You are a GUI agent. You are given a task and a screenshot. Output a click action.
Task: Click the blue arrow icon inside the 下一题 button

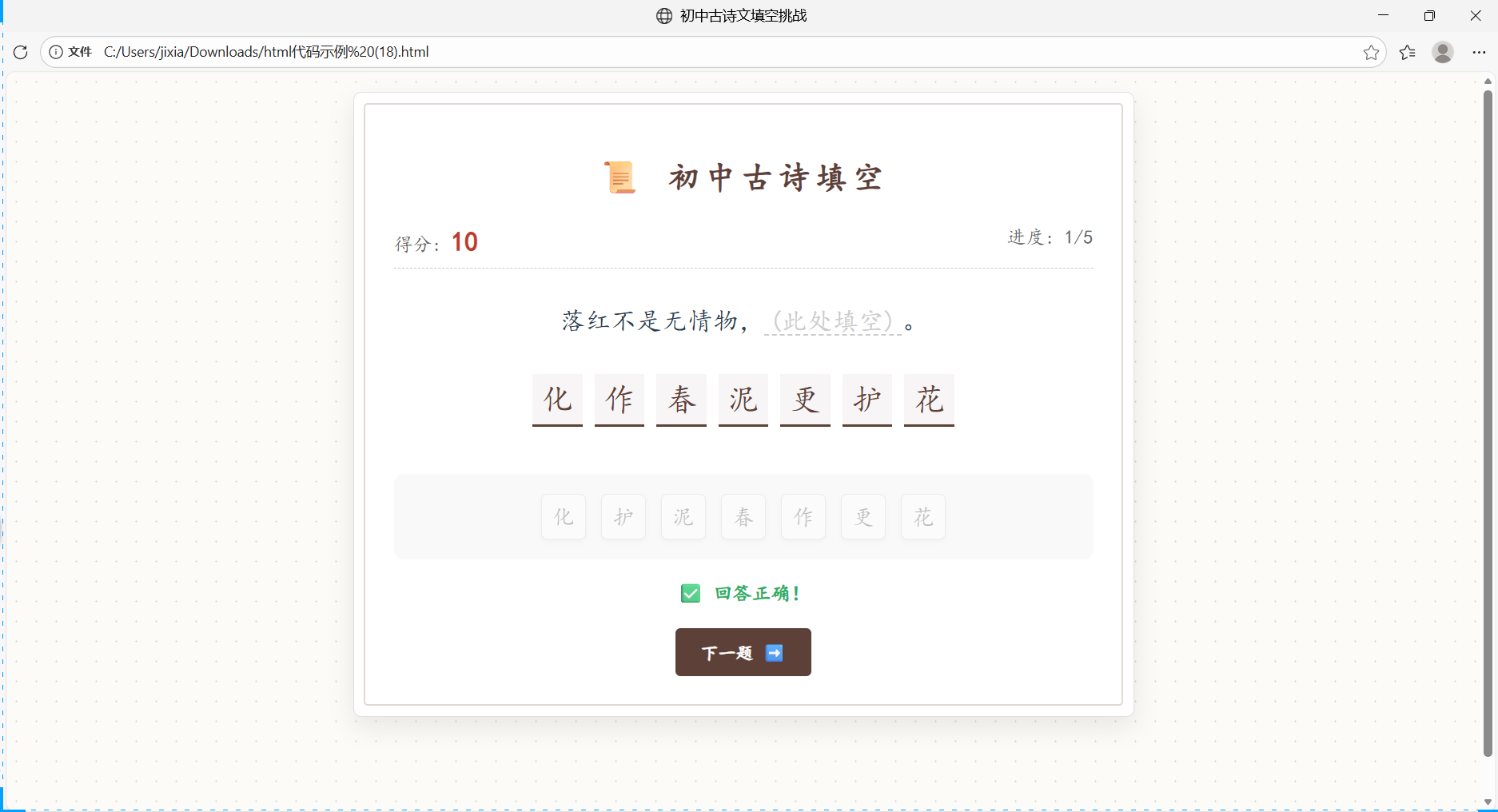[774, 652]
